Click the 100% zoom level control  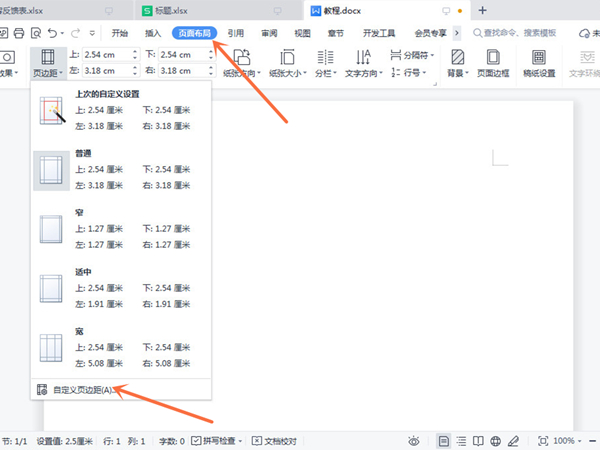tap(565, 440)
